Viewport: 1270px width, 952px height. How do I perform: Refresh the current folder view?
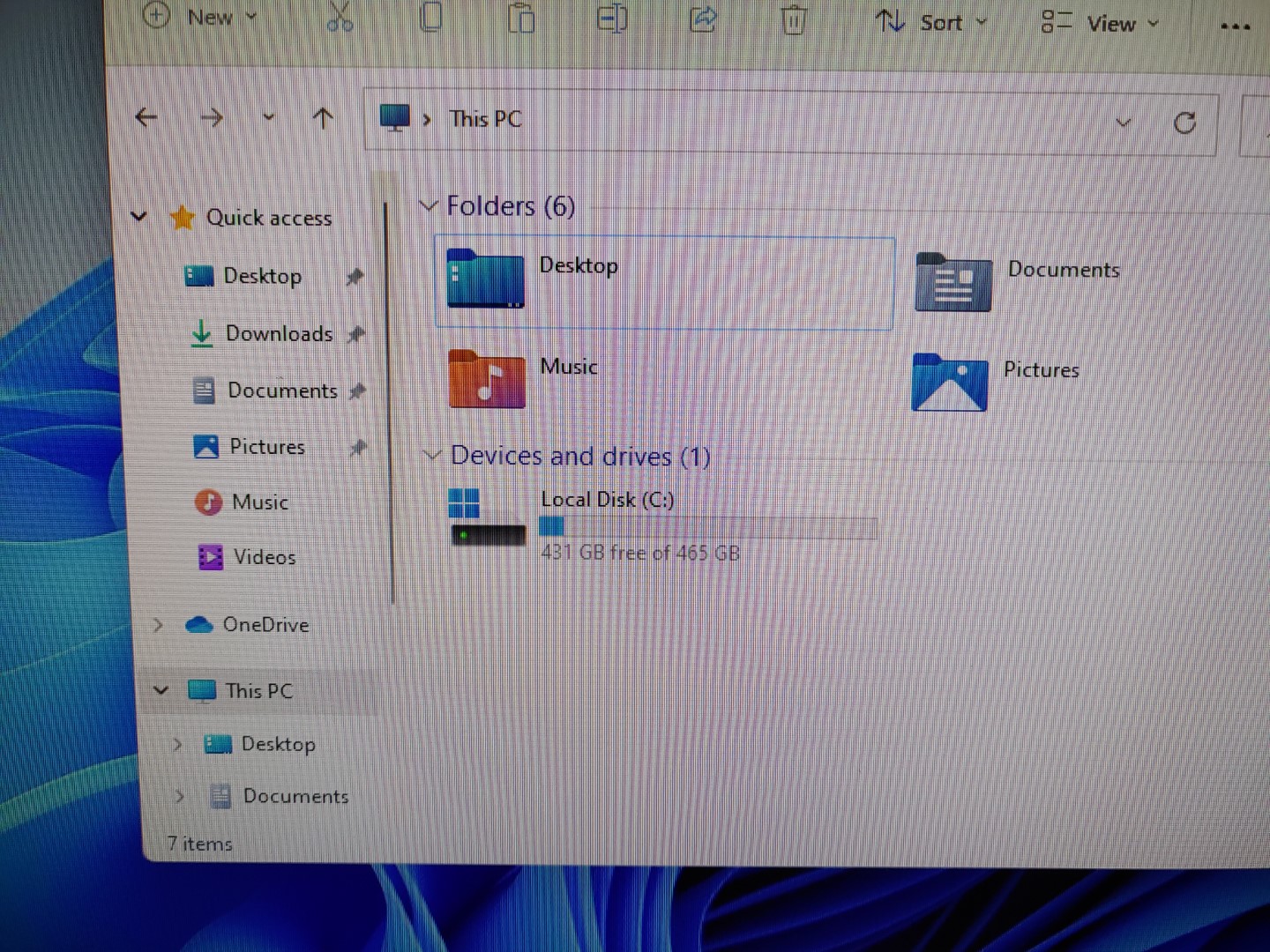pos(1184,123)
